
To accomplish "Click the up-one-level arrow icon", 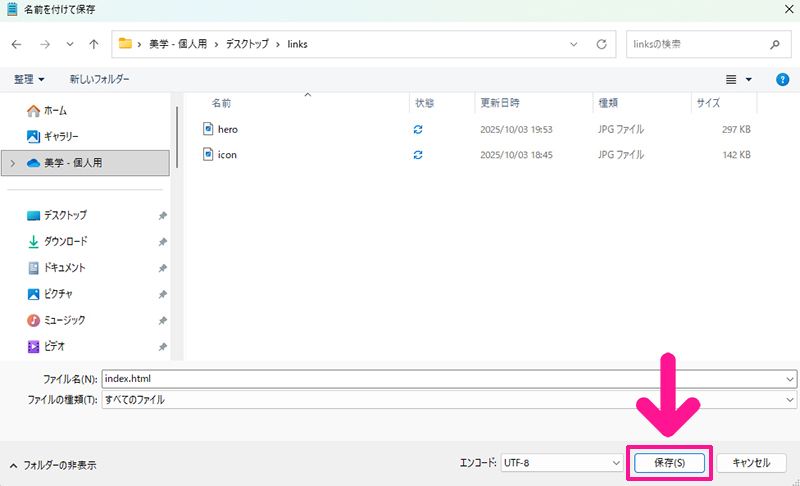I will (94, 45).
